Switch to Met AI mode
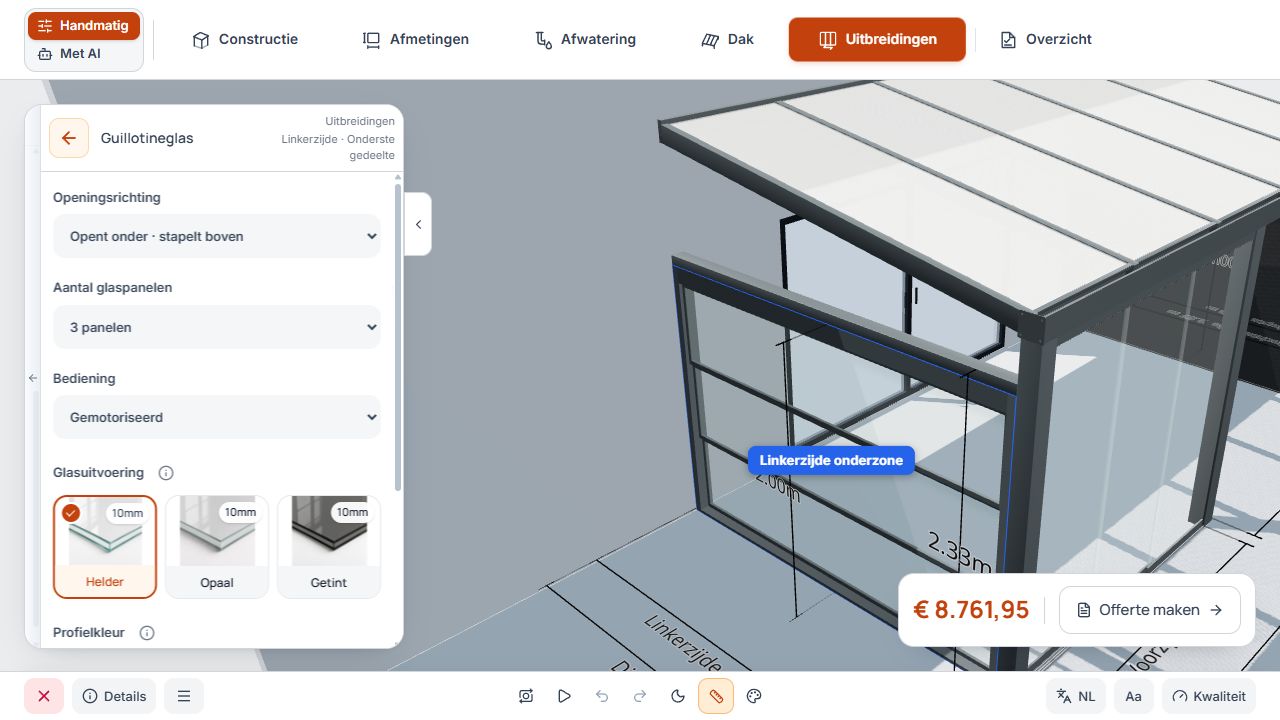The width and height of the screenshot is (1280, 720). (84, 54)
